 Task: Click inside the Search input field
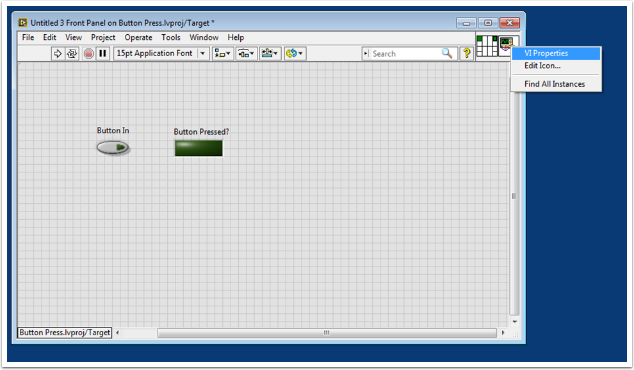tap(404, 53)
